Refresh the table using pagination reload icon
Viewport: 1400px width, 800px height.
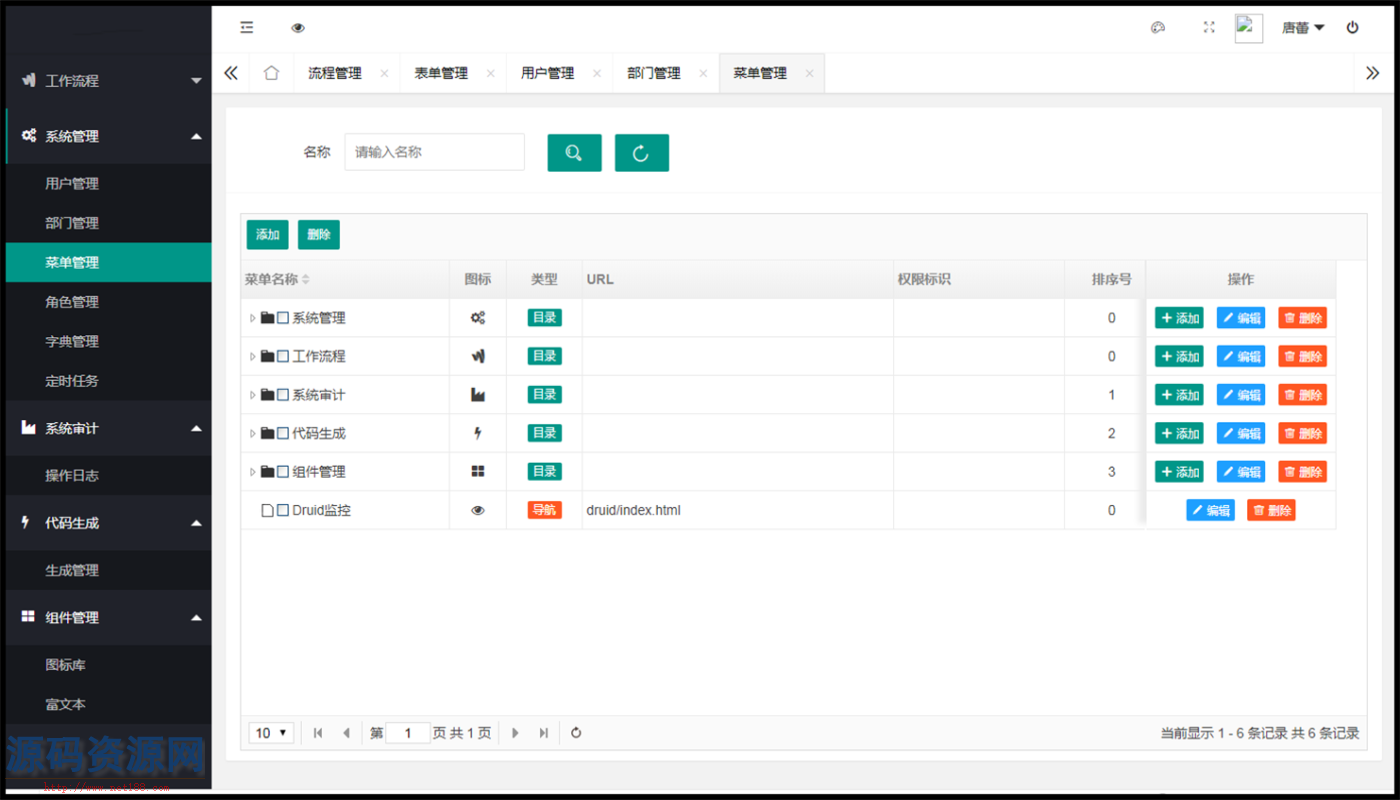576,733
